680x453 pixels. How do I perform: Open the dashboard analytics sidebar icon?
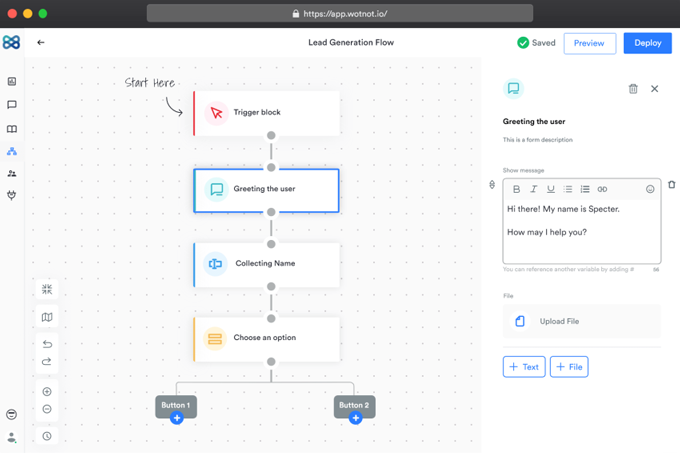(12, 81)
